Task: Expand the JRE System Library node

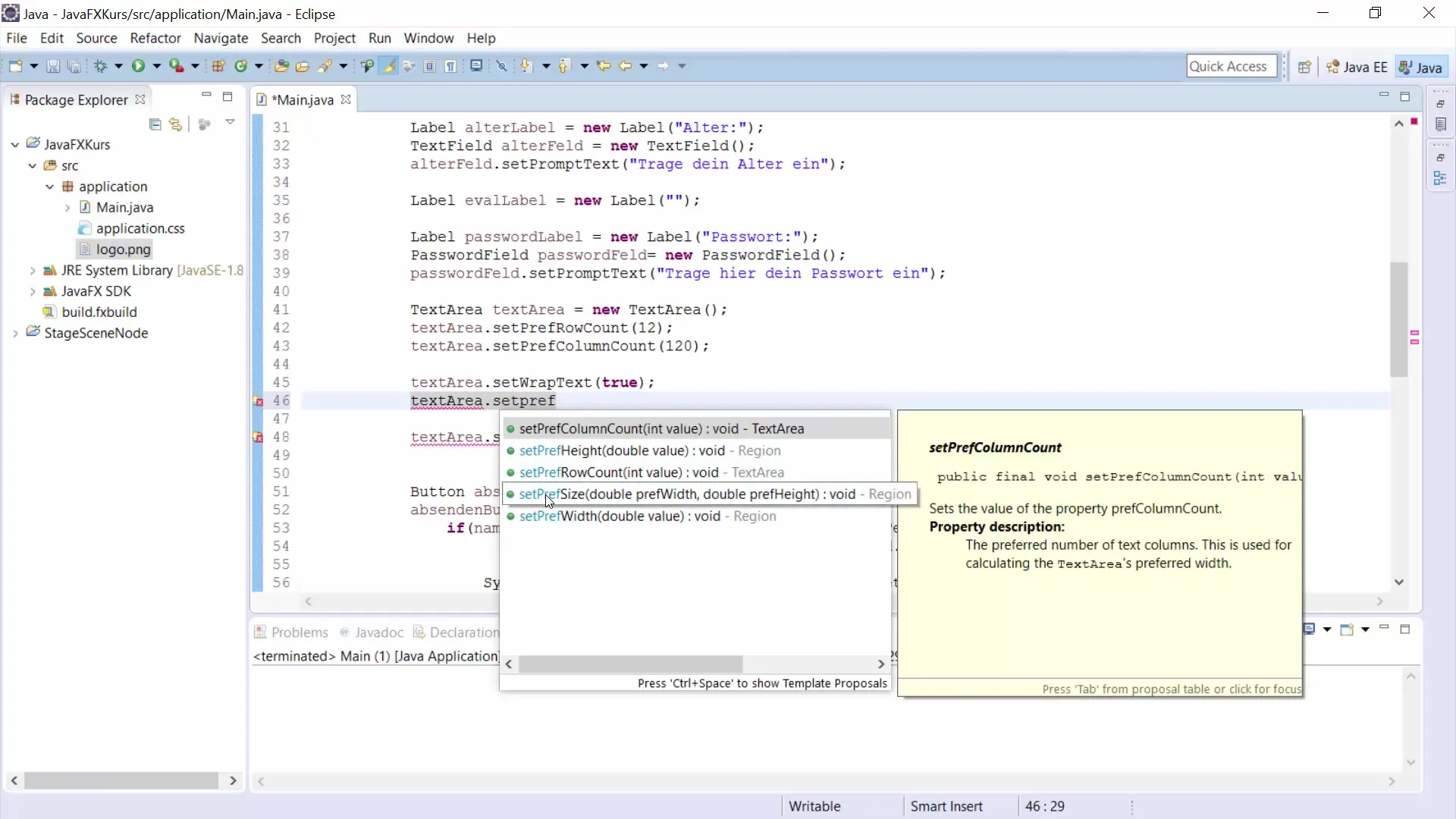Action: pyautogui.click(x=32, y=271)
